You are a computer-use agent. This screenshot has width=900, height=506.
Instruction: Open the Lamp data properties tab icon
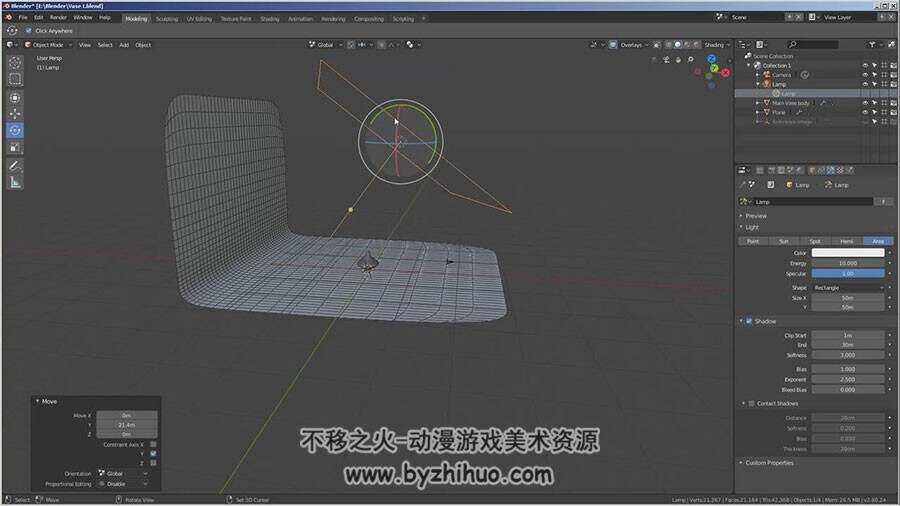[831, 170]
